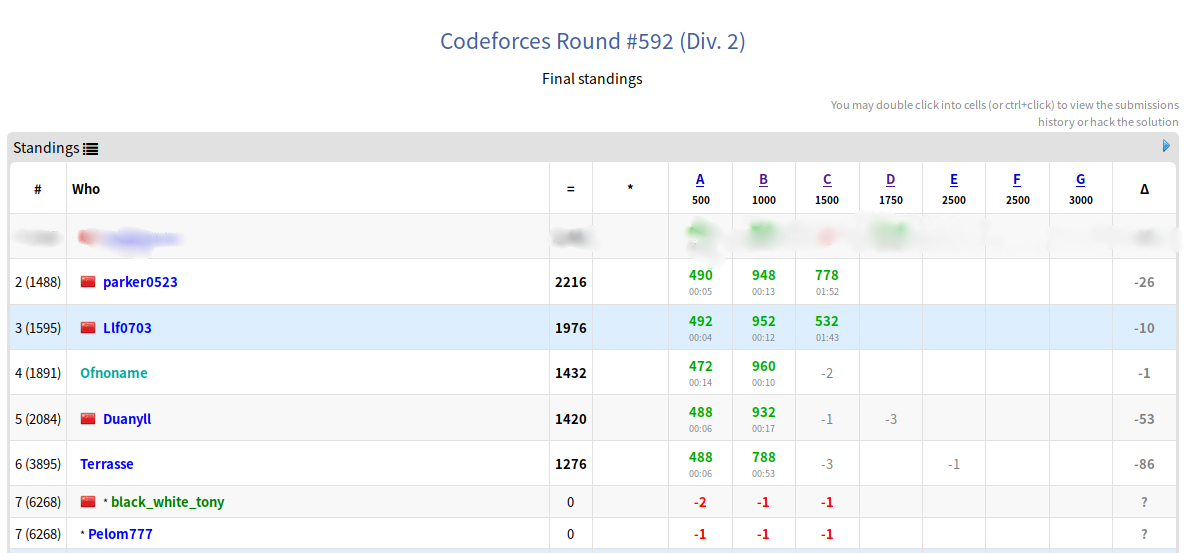Screen dimensions: 1188x553
Task: Click Ofnoname's problem C cell -2
Action: (827, 373)
